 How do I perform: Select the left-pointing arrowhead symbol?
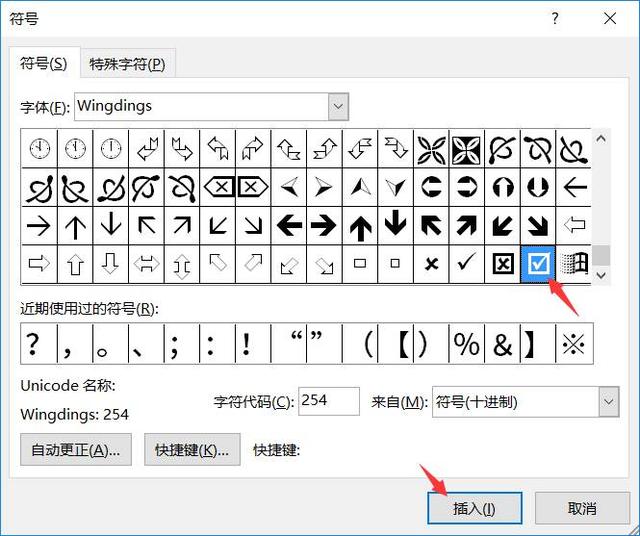(289, 187)
